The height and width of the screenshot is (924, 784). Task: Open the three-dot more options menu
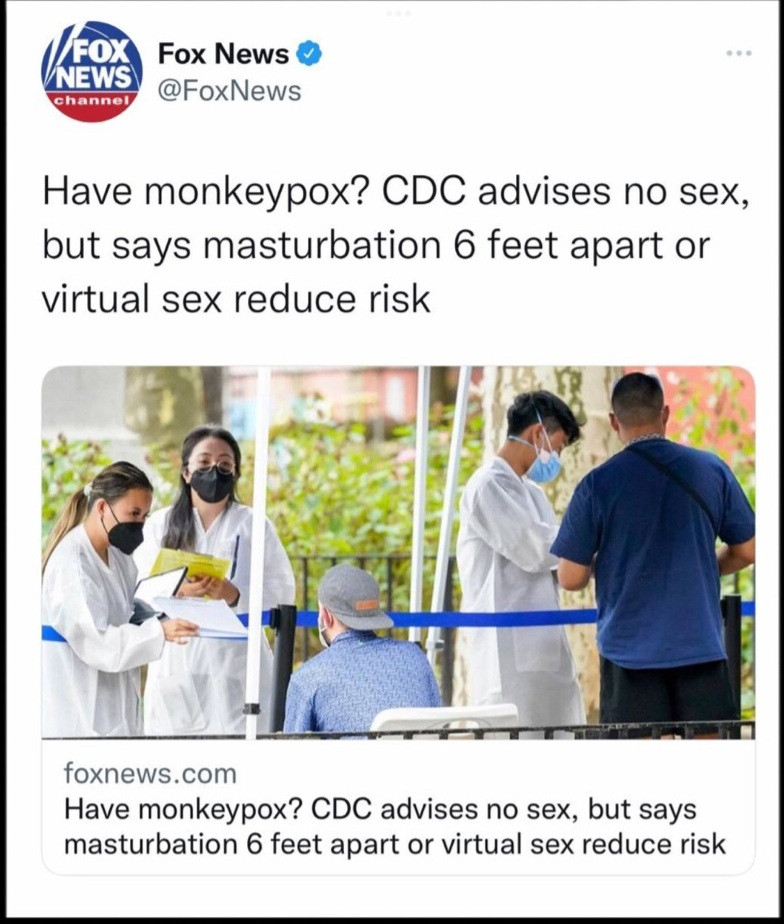(739, 54)
